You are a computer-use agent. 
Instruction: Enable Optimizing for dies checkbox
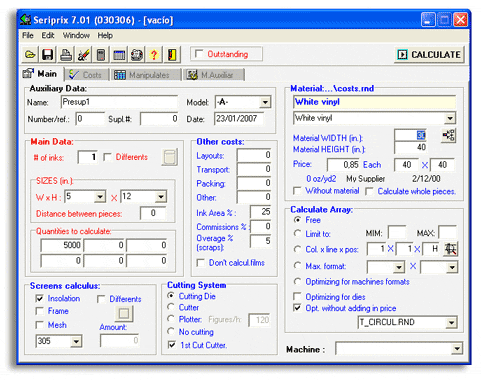[x=297, y=296]
